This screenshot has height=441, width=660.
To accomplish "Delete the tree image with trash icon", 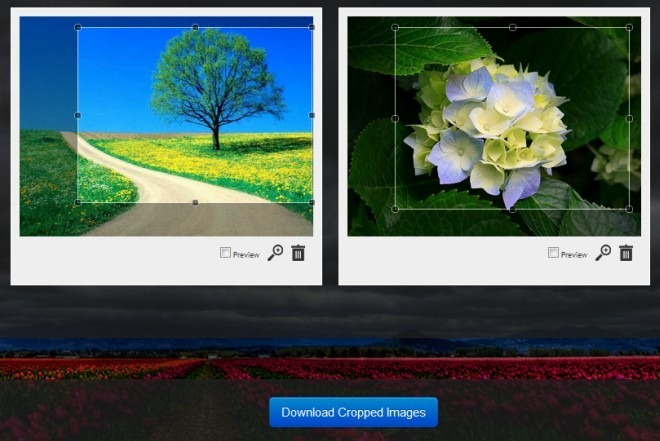I will [298, 252].
